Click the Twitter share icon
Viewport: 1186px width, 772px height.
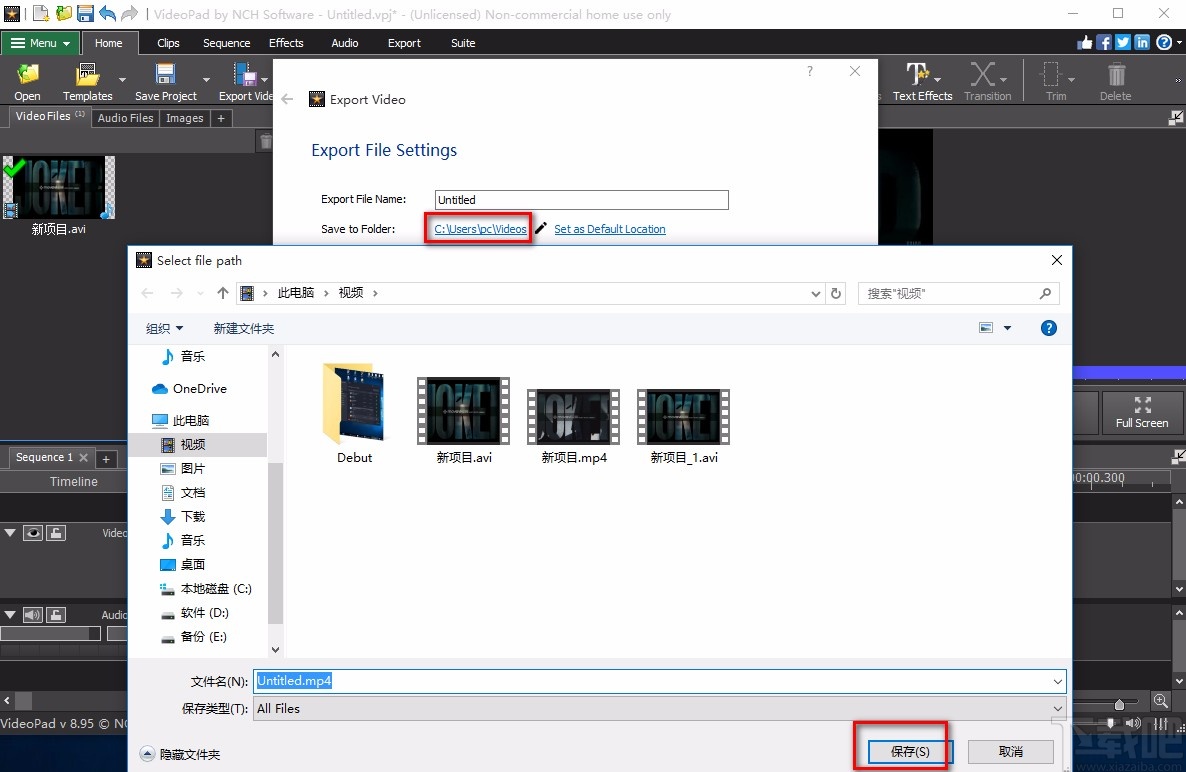[1122, 42]
